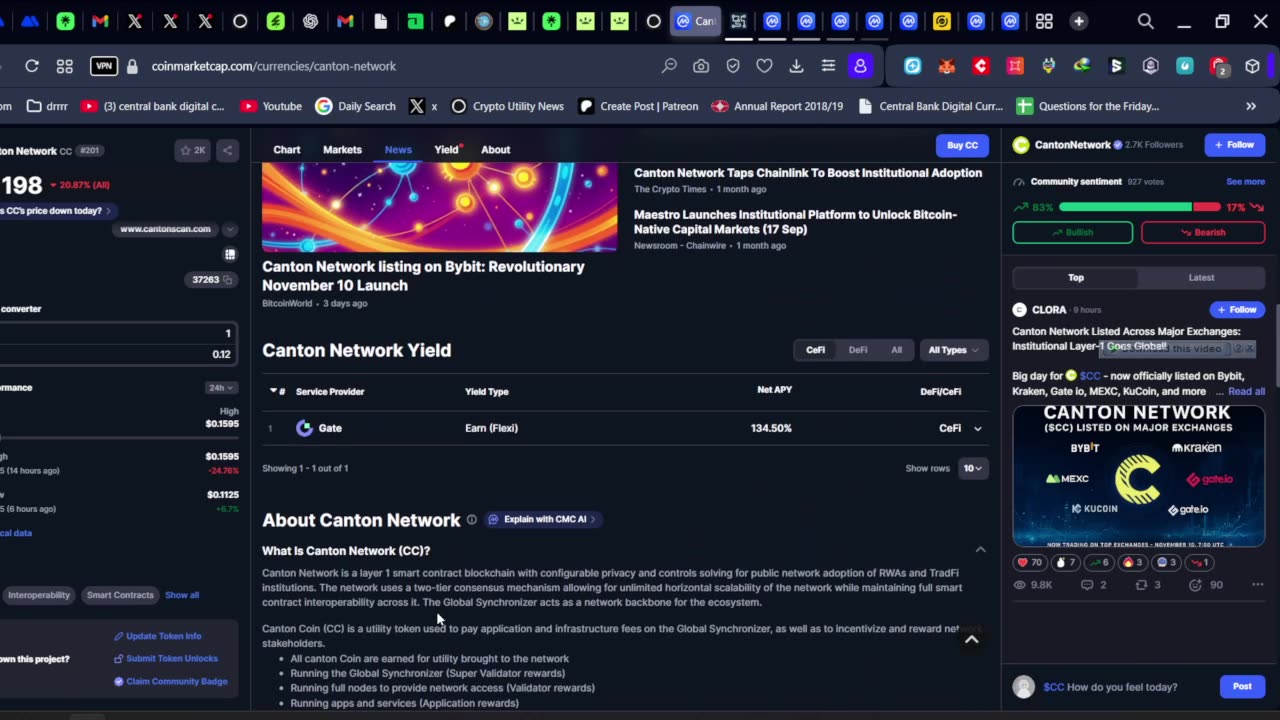Open Canton Network exchanges post image

(x=1138, y=476)
